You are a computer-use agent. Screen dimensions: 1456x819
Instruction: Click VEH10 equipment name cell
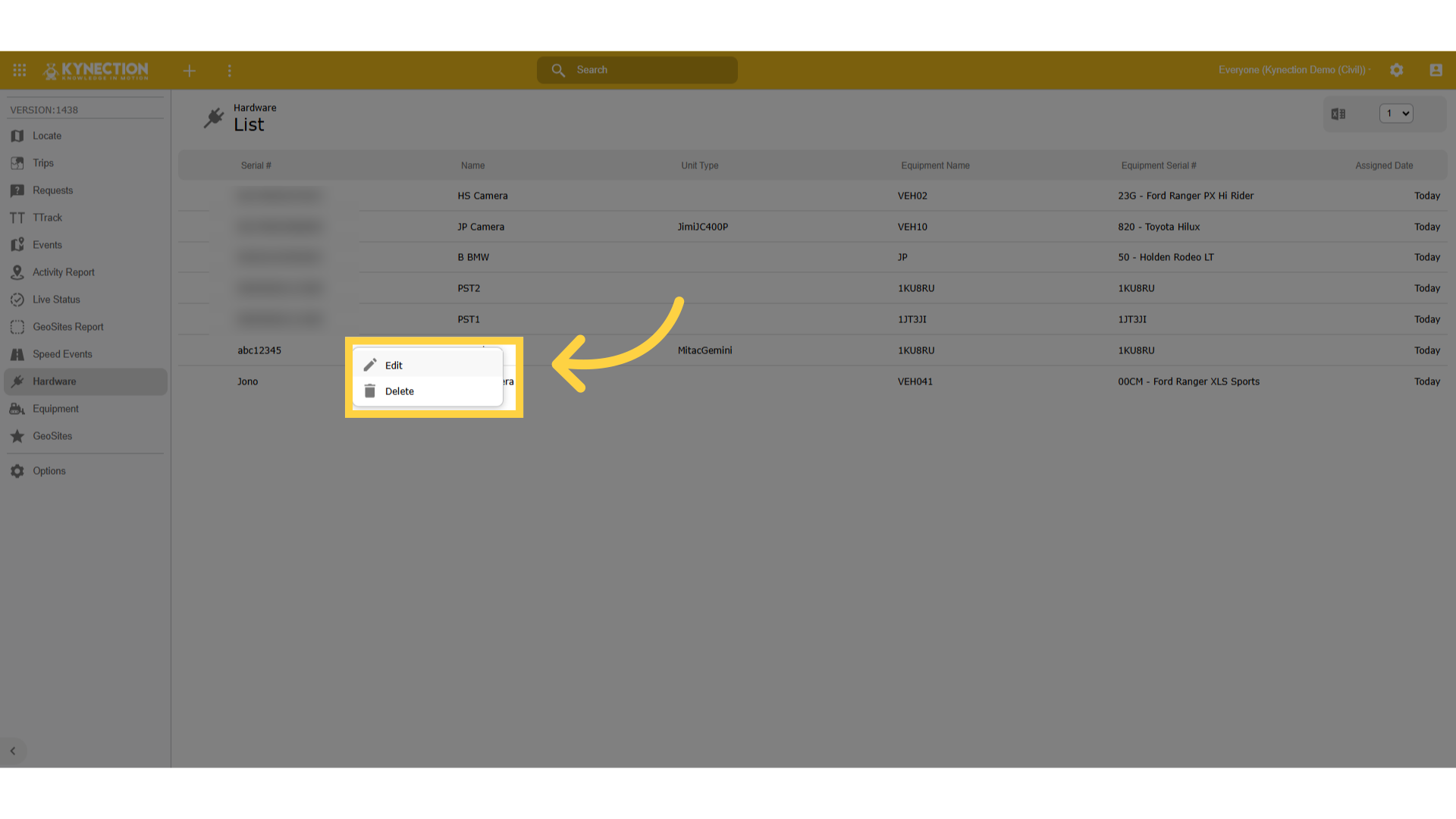pos(912,227)
